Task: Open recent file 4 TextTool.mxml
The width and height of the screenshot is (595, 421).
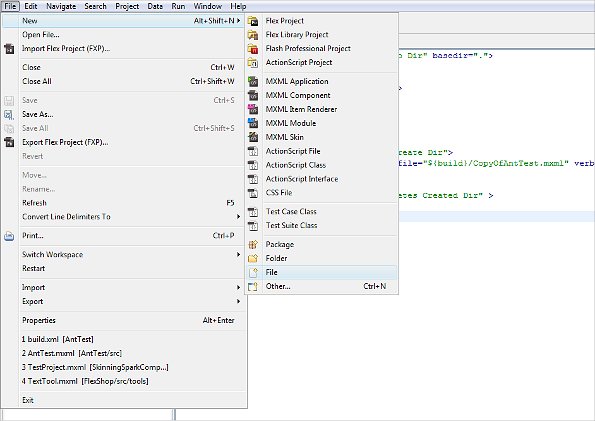Action: 124,381
